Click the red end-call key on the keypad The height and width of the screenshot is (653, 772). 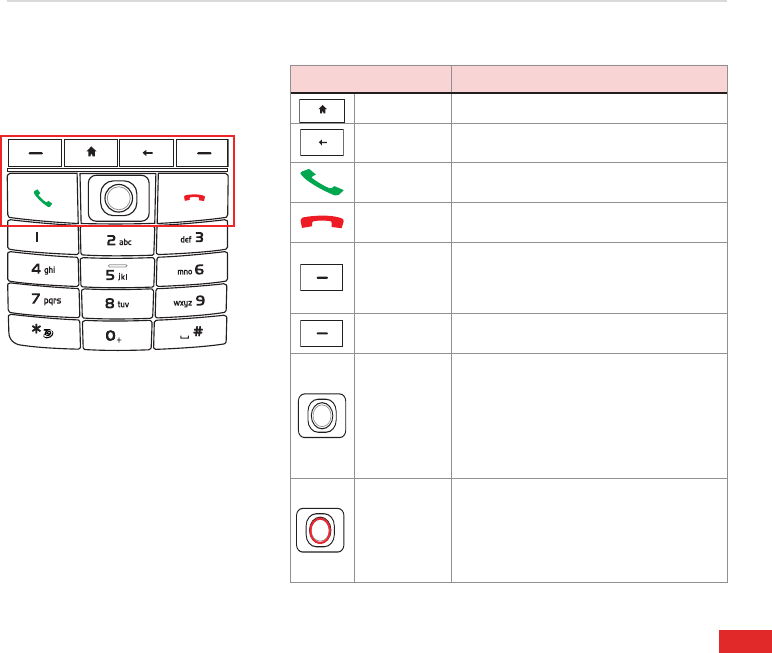pyautogui.click(x=193, y=197)
